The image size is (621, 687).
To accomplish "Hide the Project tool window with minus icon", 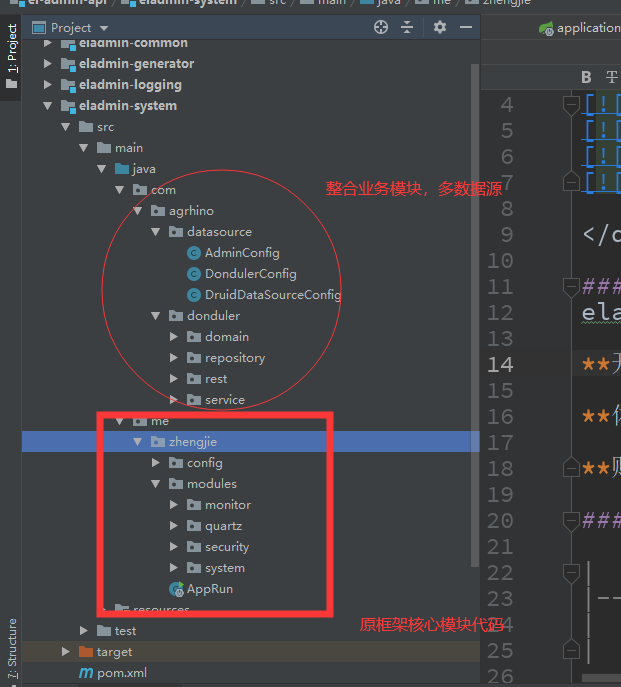I will coord(466,28).
